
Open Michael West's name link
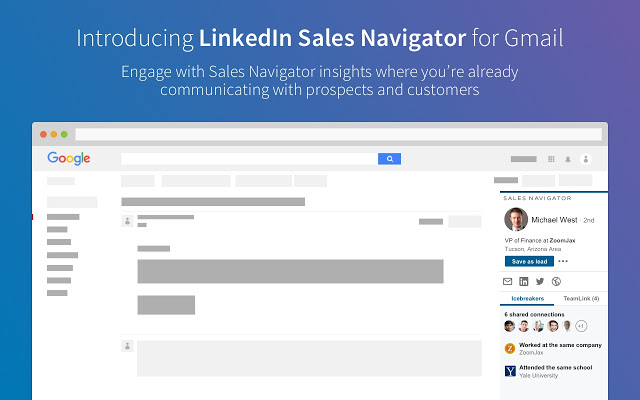[554, 220]
